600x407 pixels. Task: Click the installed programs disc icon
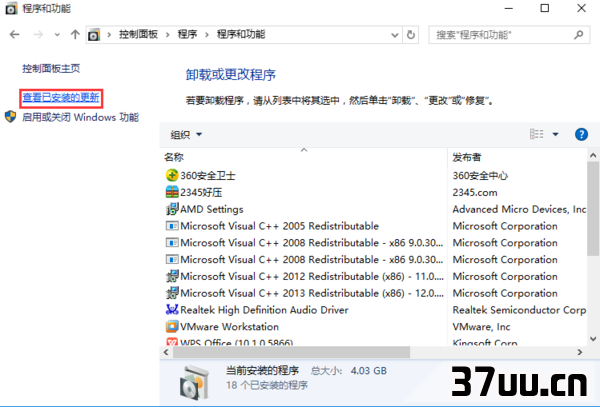tap(194, 382)
